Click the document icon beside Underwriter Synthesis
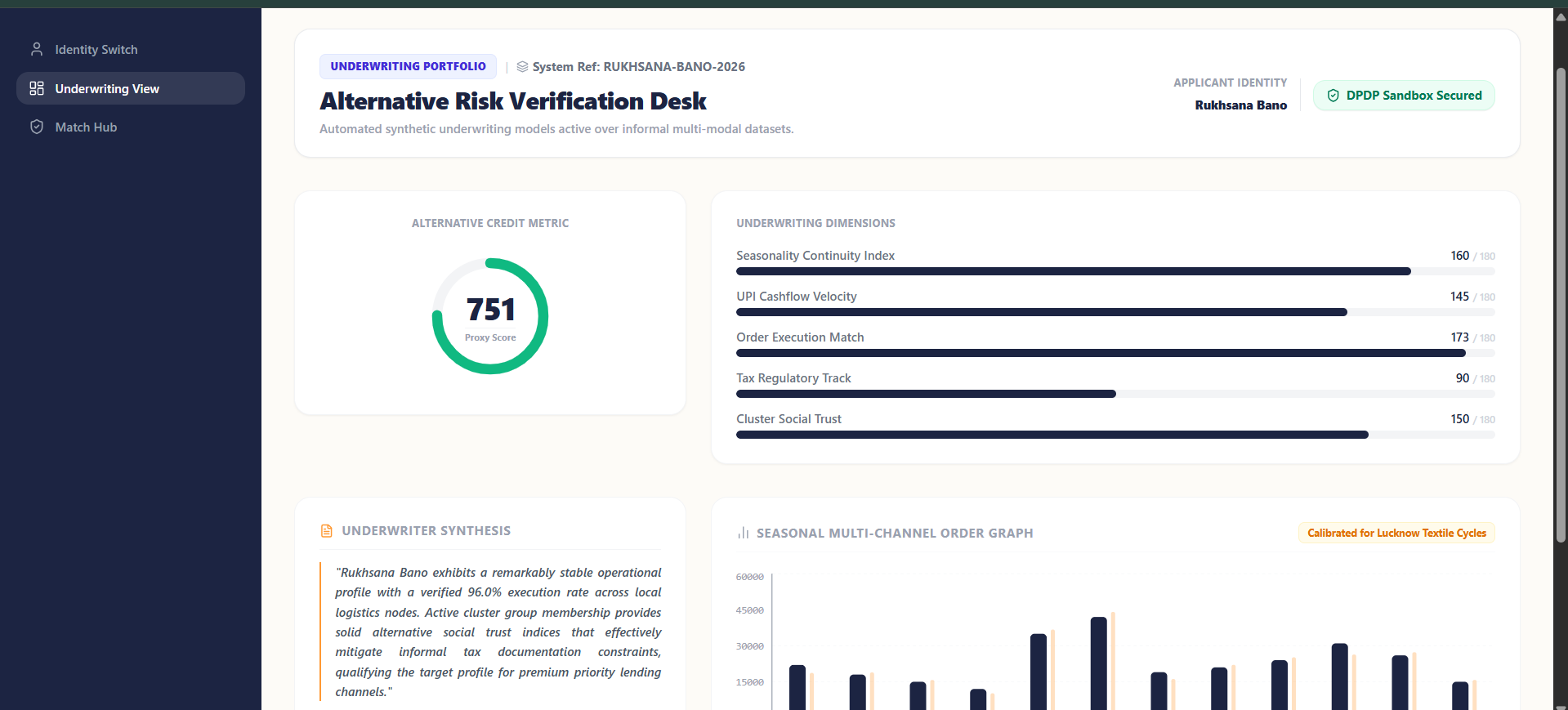The height and width of the screenshot is (710, 1568). (327, 531)
